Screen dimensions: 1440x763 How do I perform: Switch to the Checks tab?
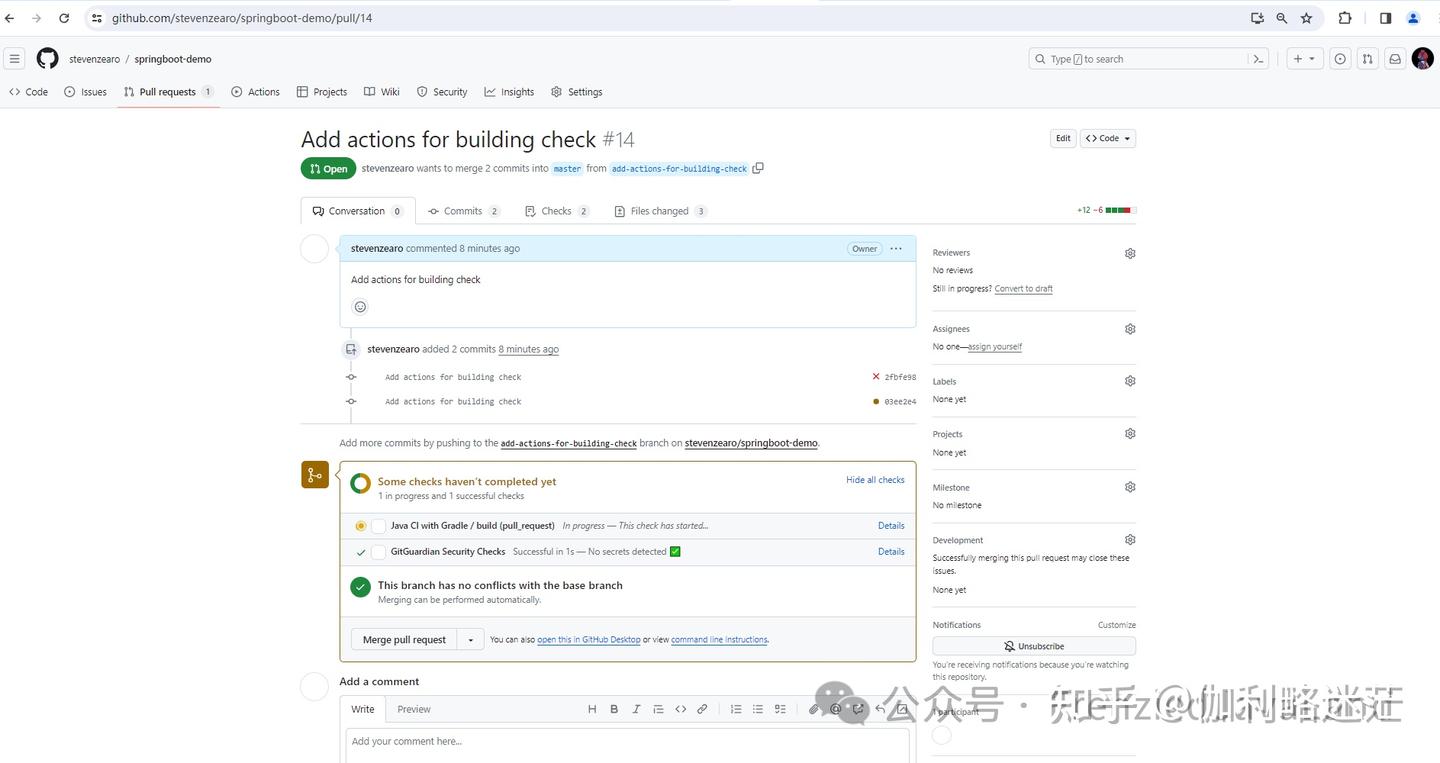tap(556, 211)
